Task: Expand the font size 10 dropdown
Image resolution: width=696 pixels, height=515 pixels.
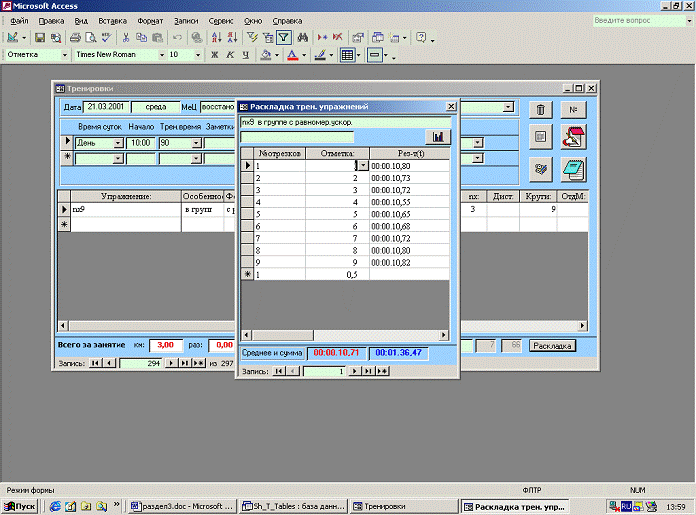Action: 198,55
